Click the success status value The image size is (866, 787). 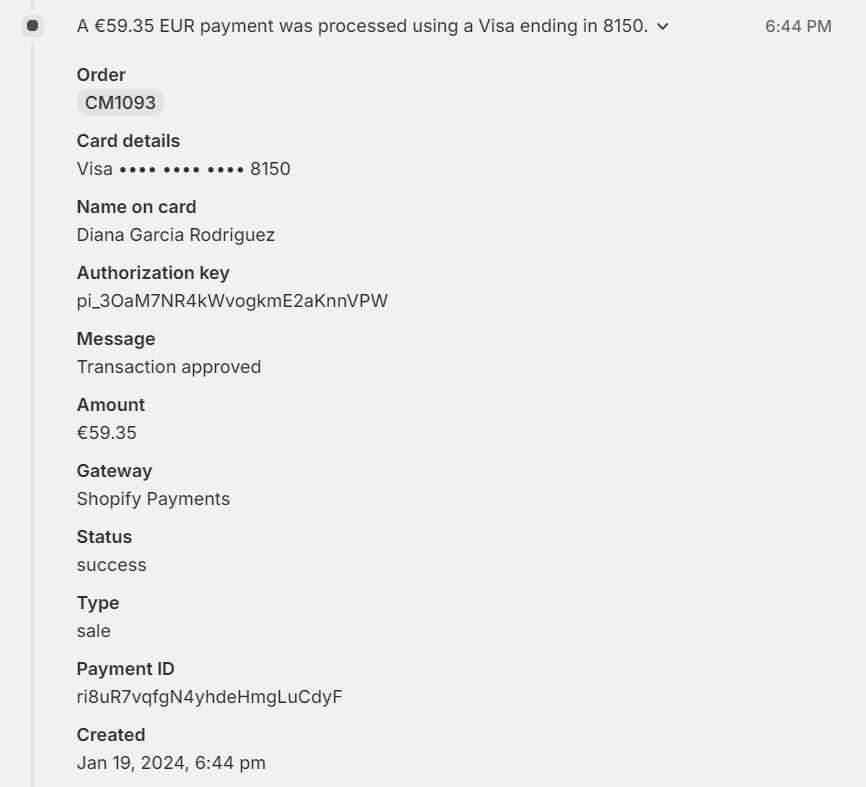pyautogui.click(x=111, y=565)
